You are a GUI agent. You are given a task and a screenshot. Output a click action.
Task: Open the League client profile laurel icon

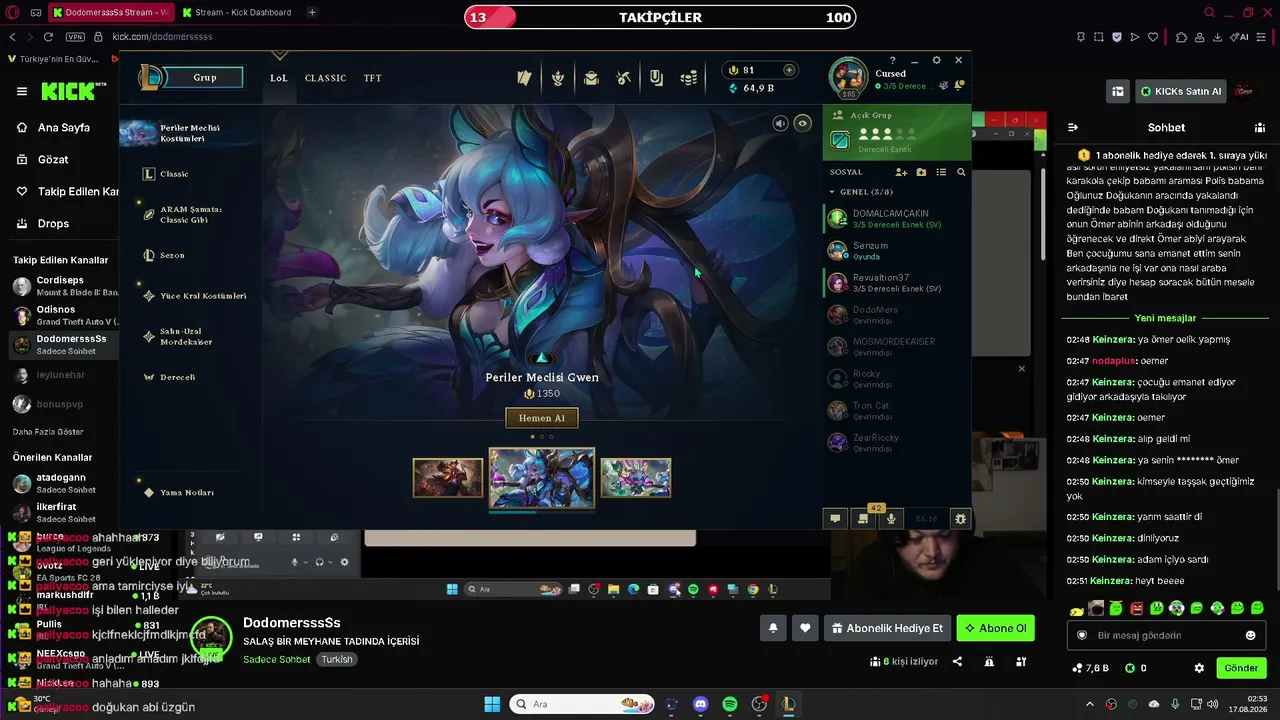pos(558,78)
